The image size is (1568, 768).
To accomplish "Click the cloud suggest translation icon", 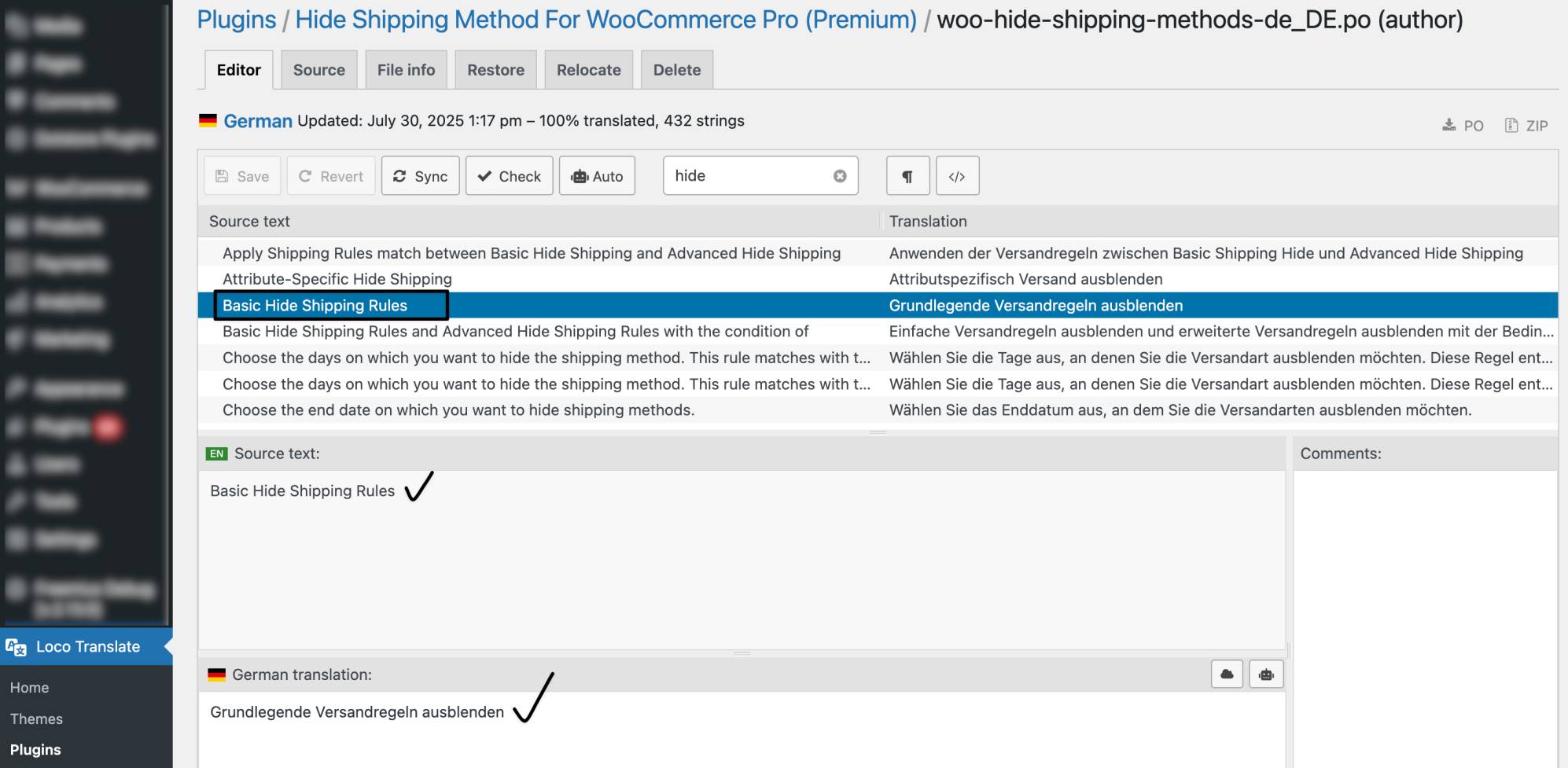I will tap(1227, 674).
